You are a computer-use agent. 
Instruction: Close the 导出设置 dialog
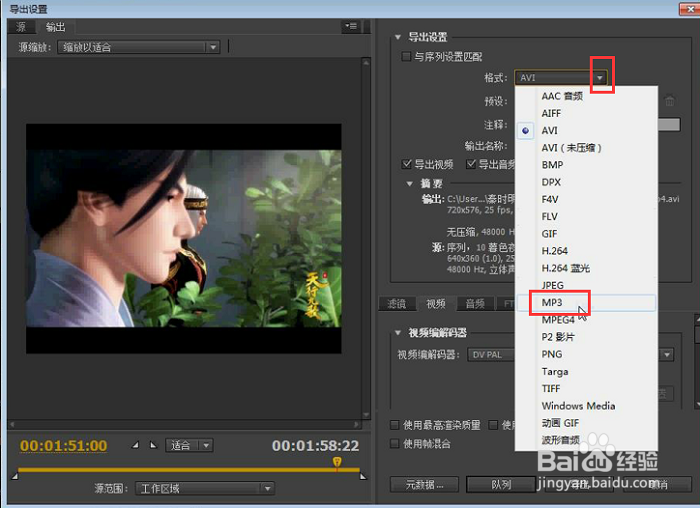click(689, 9)
